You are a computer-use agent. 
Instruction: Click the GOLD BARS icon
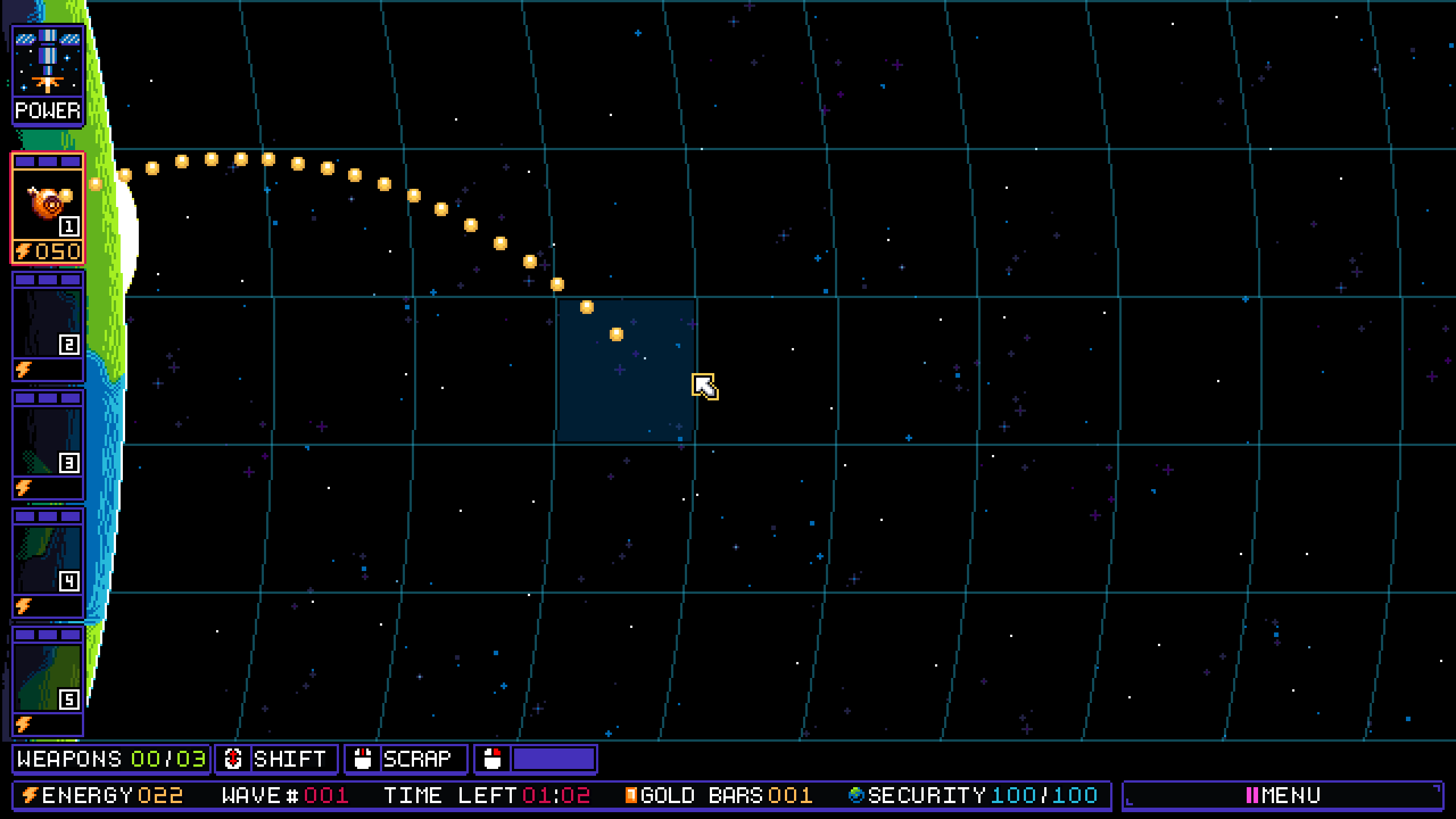point(631,795)
